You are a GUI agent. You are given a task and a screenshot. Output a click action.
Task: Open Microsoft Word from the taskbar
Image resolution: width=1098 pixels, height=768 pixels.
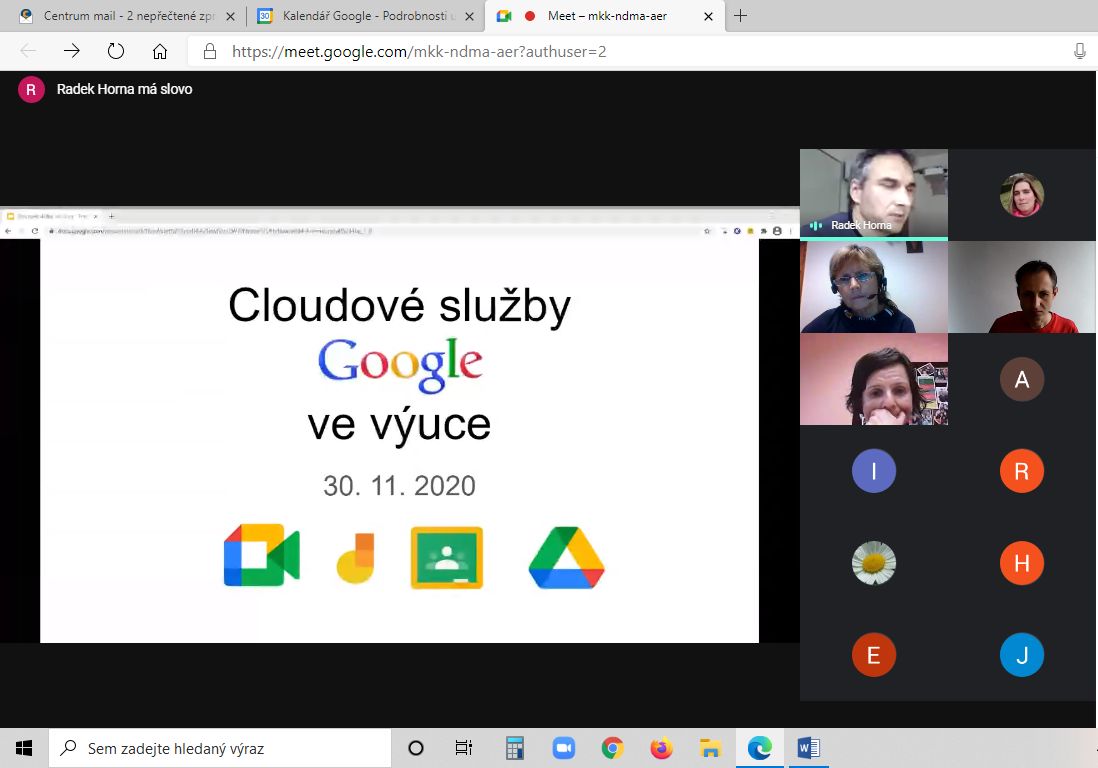tap(808, 747)
